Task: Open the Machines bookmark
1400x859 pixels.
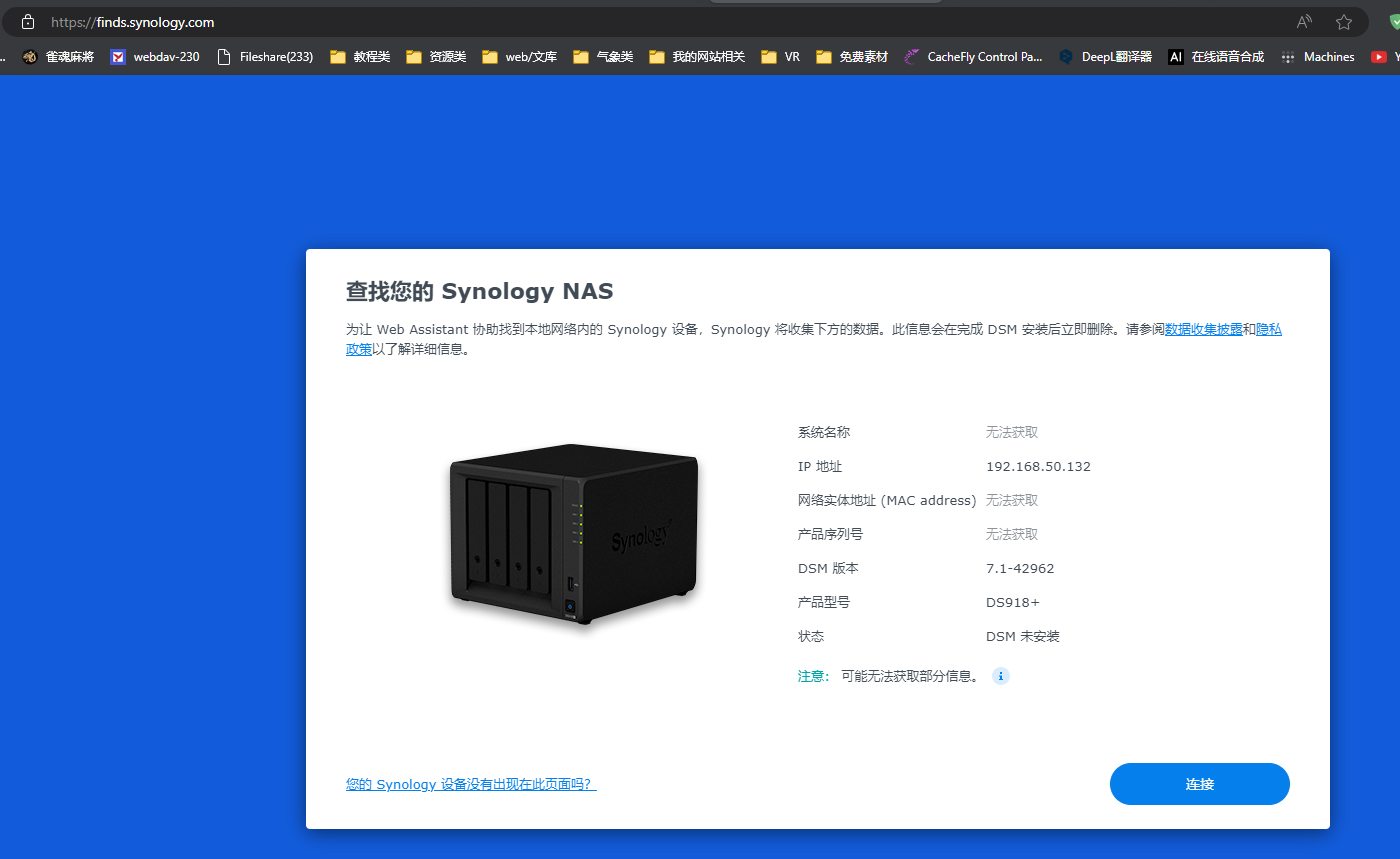Action: click(1318, 57)
